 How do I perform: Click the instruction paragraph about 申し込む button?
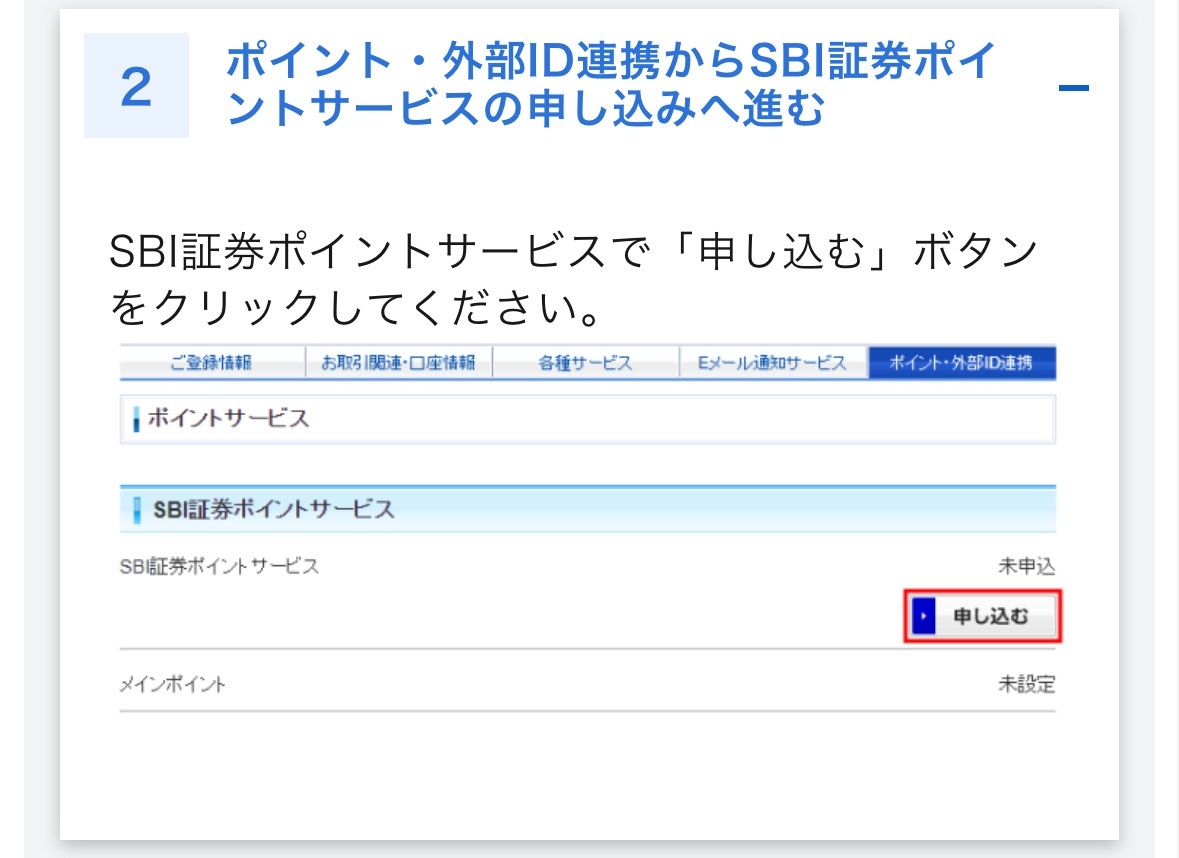pos(574,279)
